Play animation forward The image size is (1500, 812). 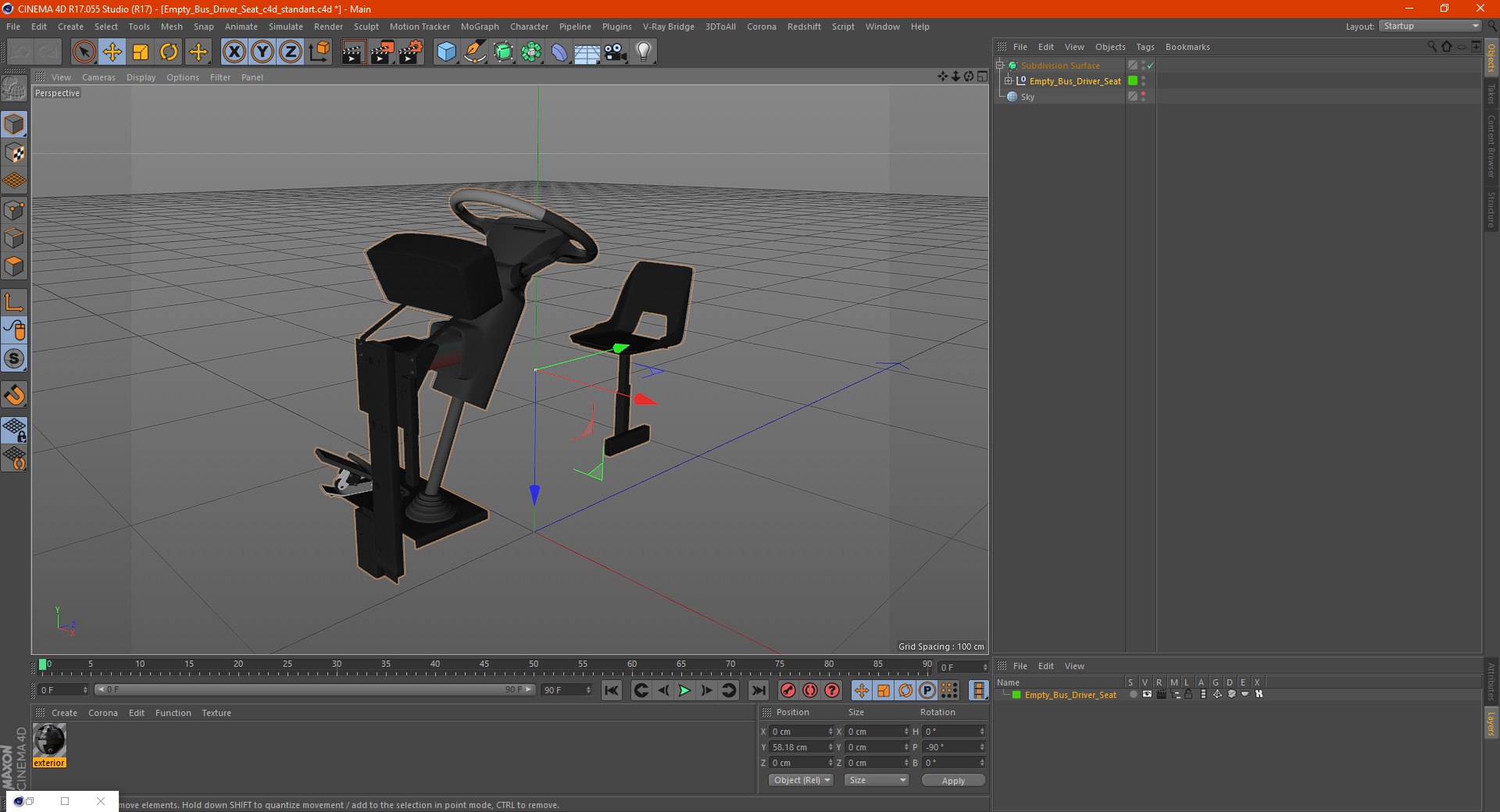pos(684,690)
